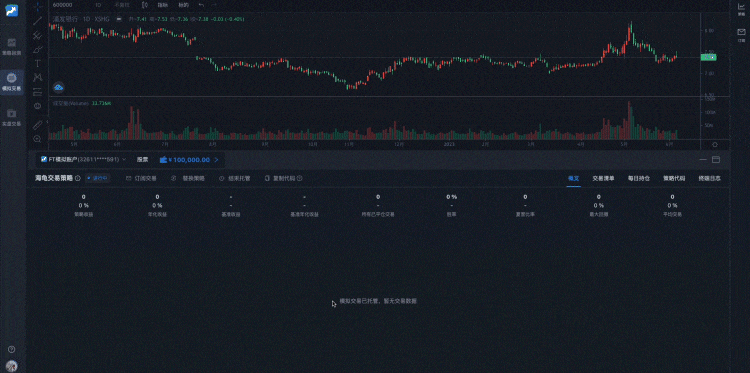The height and width of the screenshot is (373, 750).
Task: Click the 策略收益 metric label
Action: click(84, 214)
